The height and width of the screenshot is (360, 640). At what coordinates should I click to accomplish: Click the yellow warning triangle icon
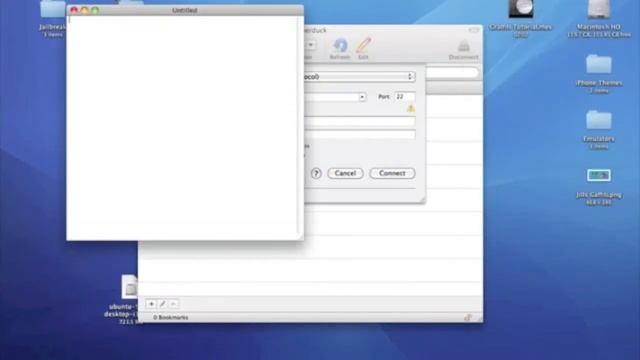(411, 109)
